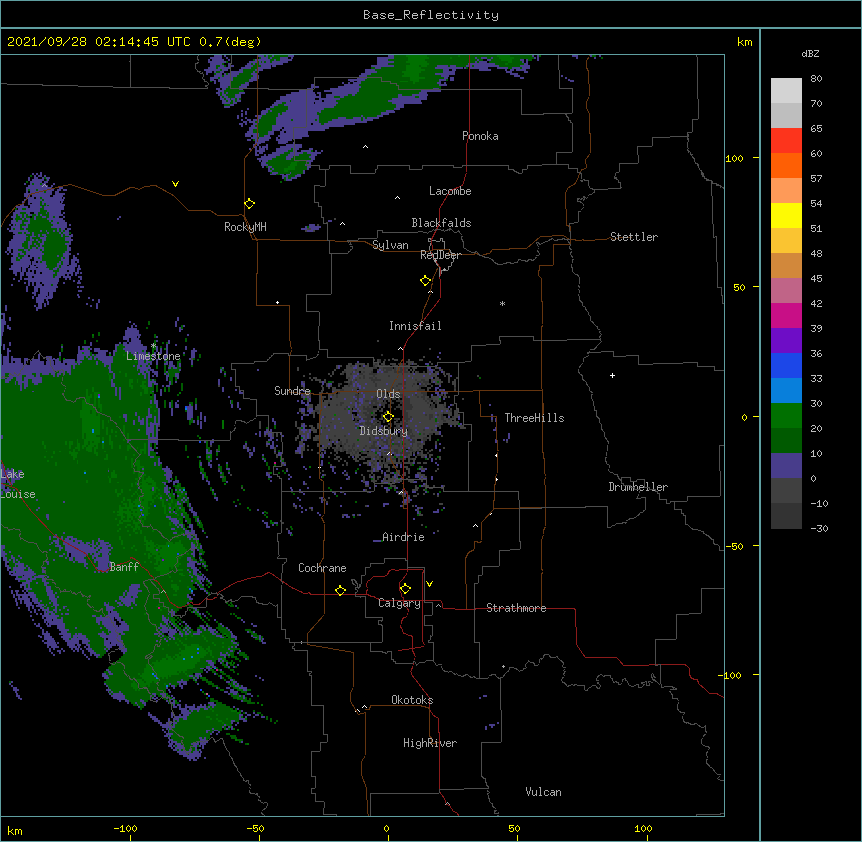Click the Okotoks town label
The image size is (862, 842).
coord(412,700)
